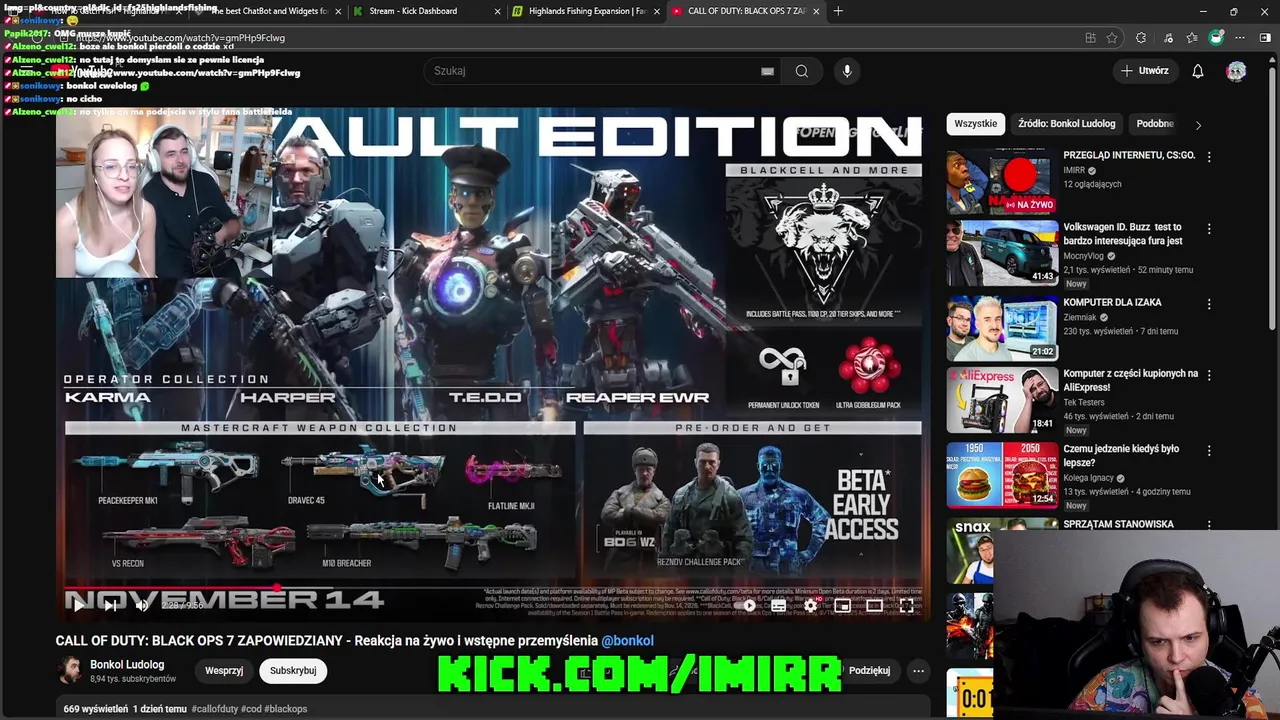
Task: Open options for 'KOMPUTER DLA IZAKA'
Action: pyautogui.click(x=1209, y=304)
